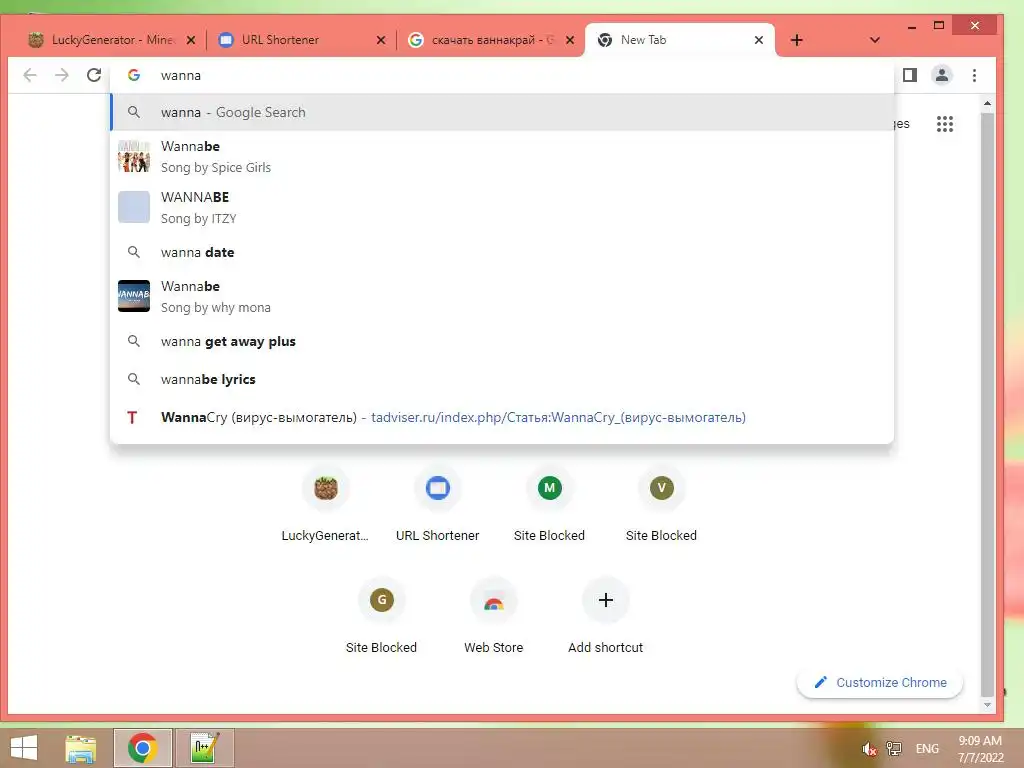Open the Google apps grid
This screenshot has width=1024, height=768.
[x=944, y=123]
